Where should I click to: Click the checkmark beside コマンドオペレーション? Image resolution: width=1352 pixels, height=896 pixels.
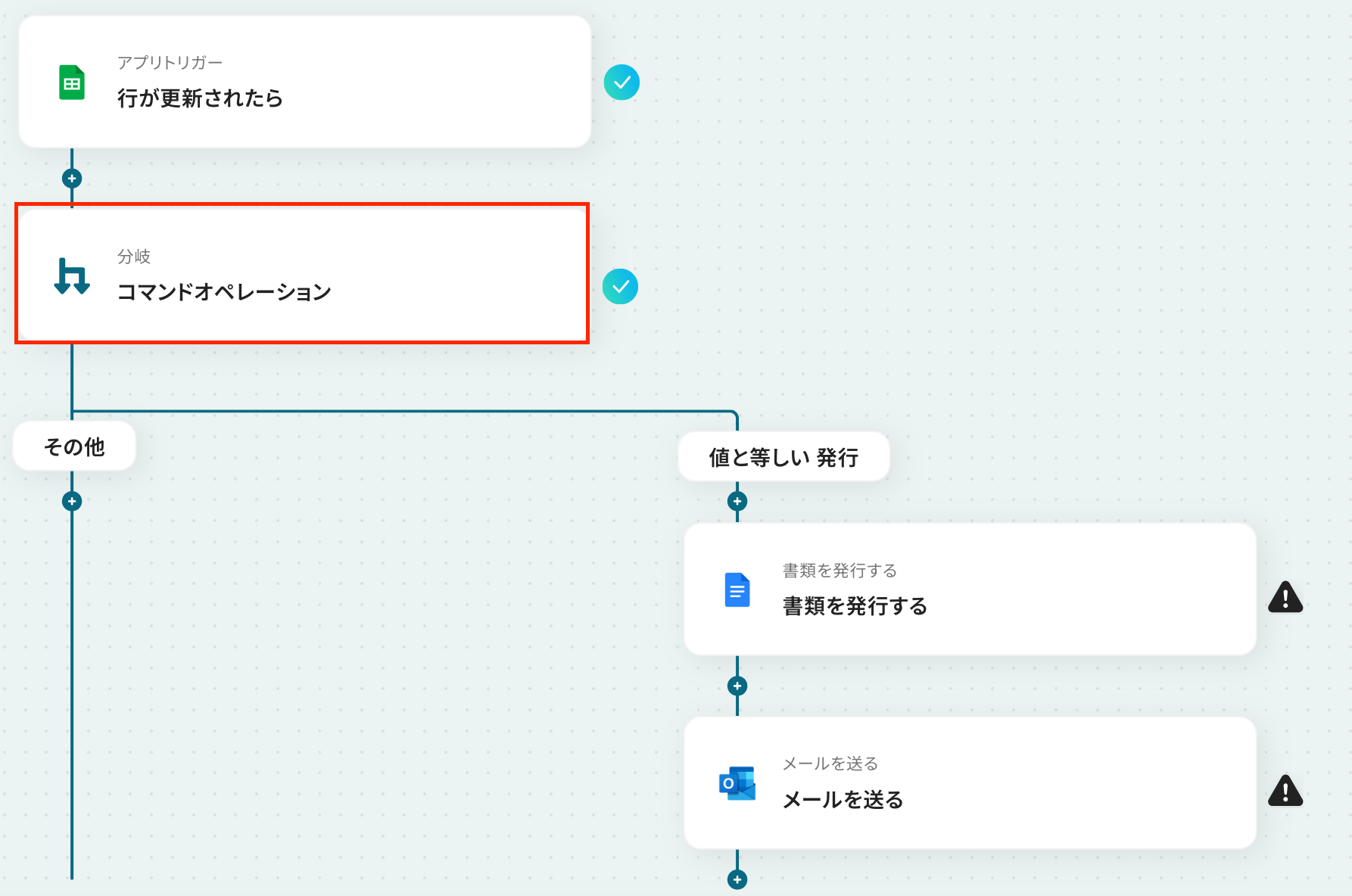coord(620,287)
